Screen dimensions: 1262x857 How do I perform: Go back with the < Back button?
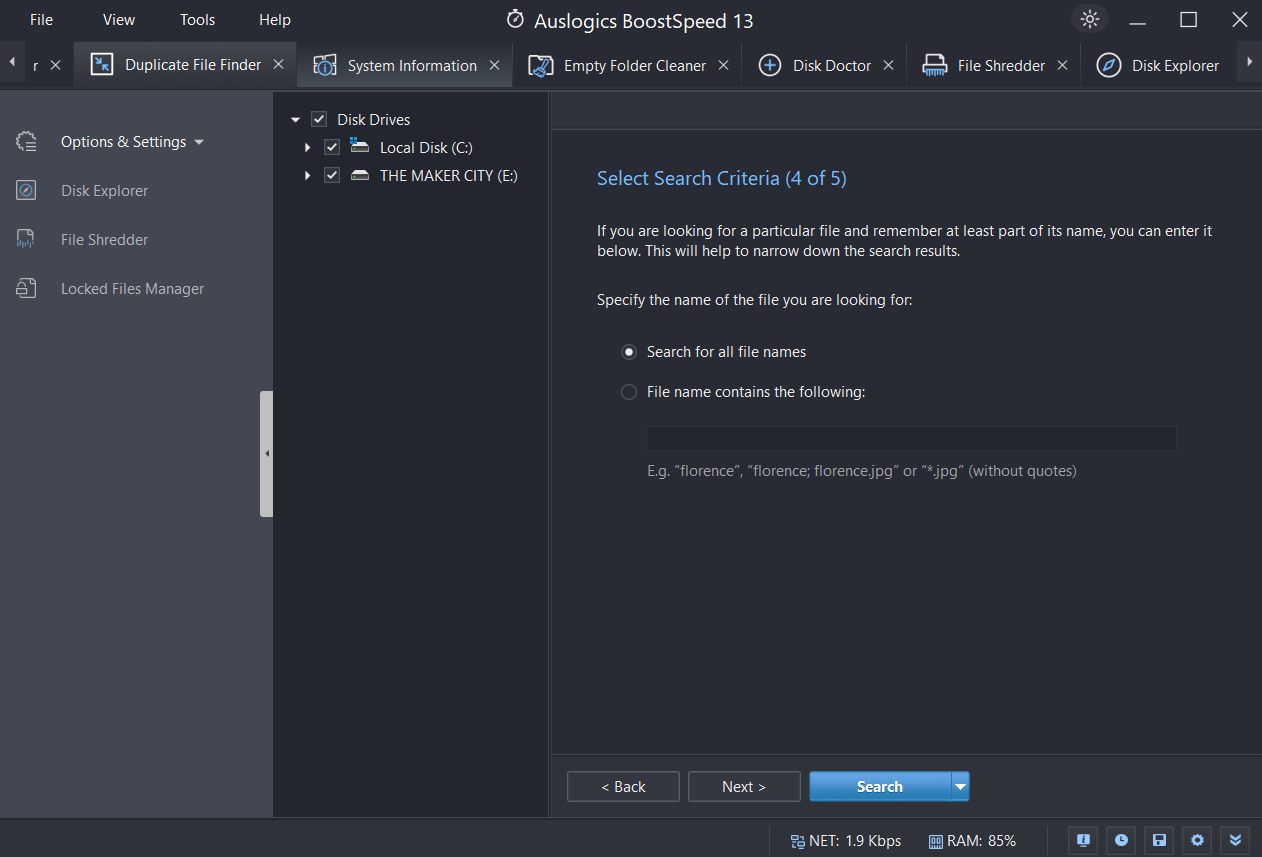[623, 787]
